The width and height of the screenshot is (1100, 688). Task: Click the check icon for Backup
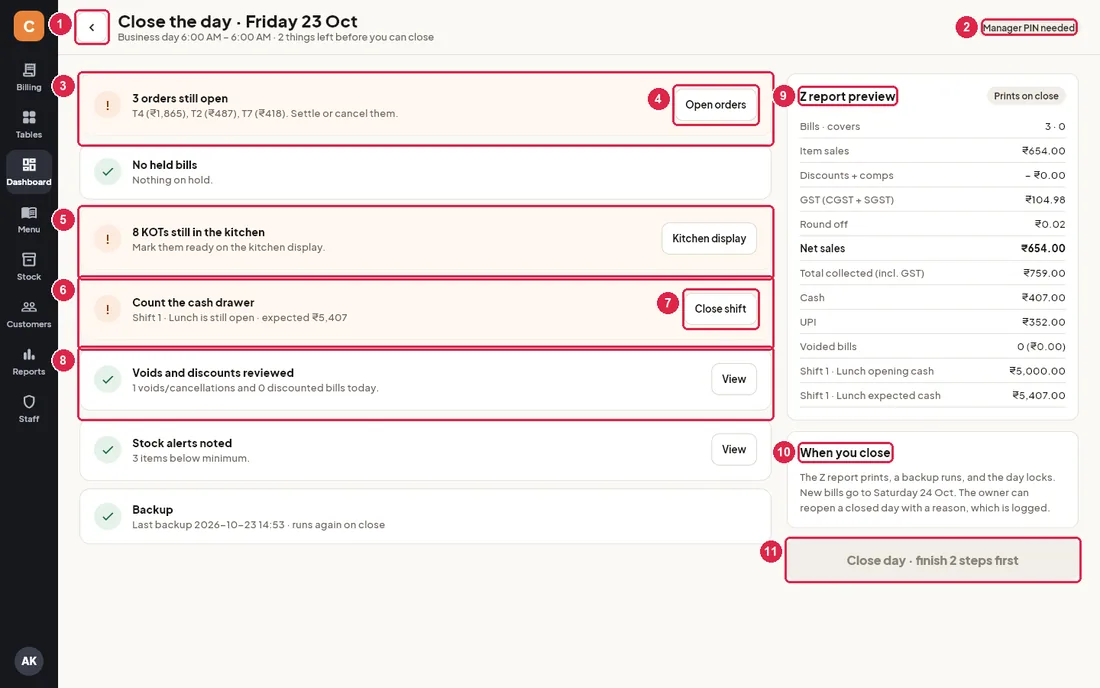(x=107, y=516)
